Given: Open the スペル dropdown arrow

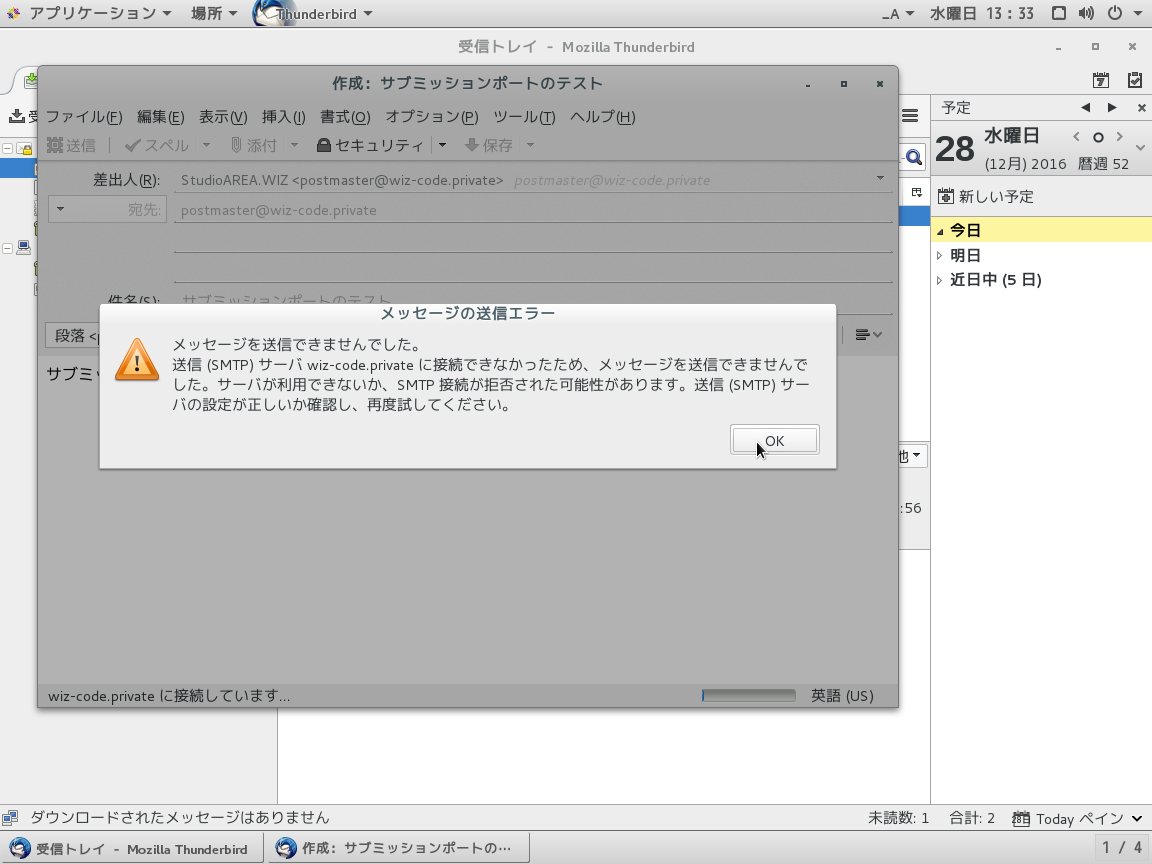Looking at the screenshot, I should click(206, 145).
